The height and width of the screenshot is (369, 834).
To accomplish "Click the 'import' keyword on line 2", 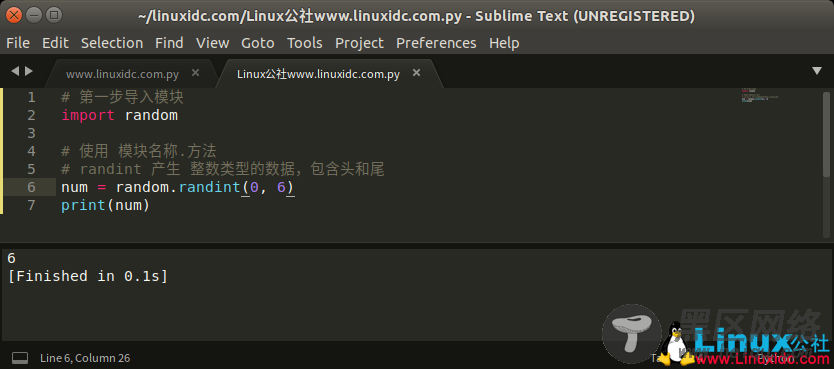I will coord(88,115).
